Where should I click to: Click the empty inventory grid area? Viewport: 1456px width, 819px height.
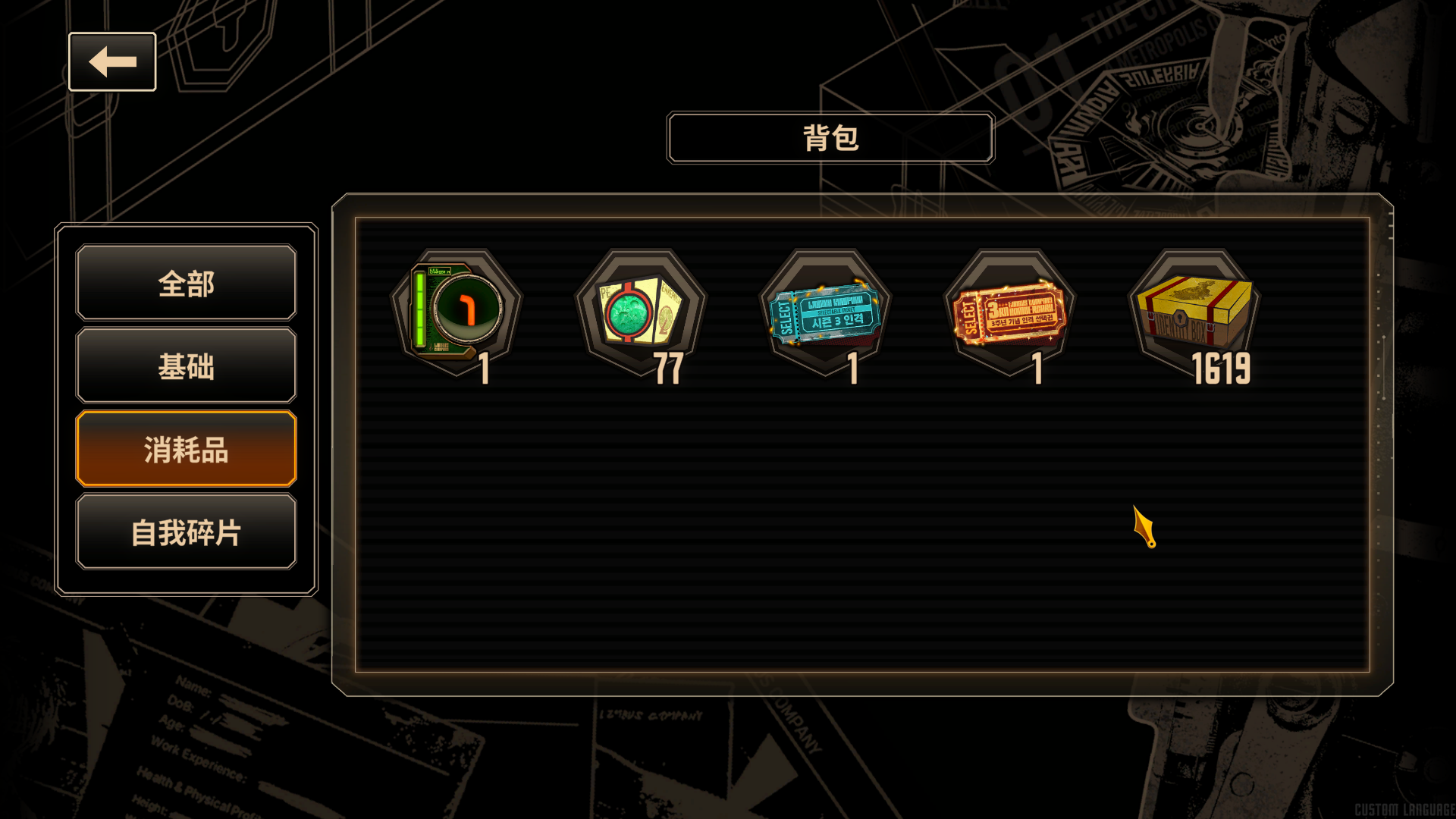pos(862,531)
